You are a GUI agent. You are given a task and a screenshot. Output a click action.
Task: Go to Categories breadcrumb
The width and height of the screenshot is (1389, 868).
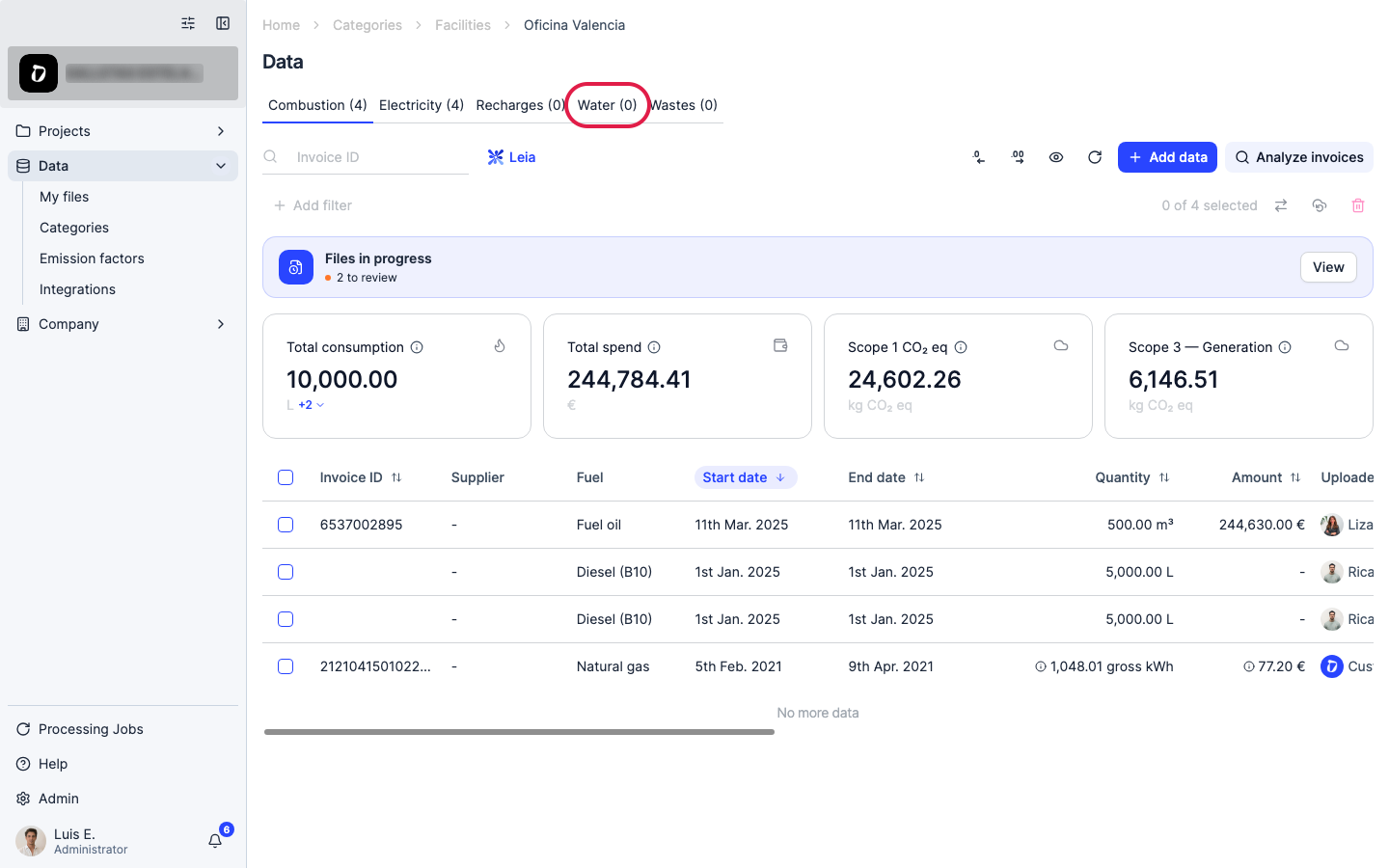(x=368, y=25)
